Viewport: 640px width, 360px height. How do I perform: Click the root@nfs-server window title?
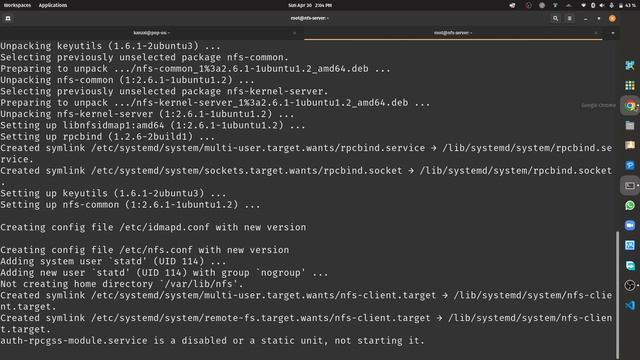pyautogui.click(x=309, y=18)
